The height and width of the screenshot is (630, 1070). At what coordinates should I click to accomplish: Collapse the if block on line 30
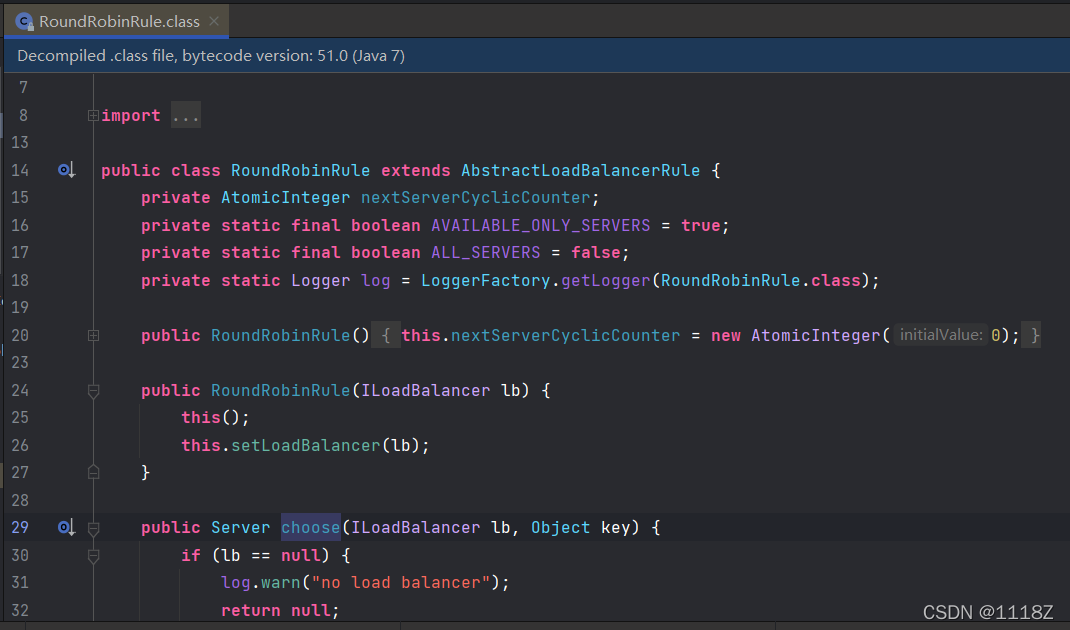point(93,556)
